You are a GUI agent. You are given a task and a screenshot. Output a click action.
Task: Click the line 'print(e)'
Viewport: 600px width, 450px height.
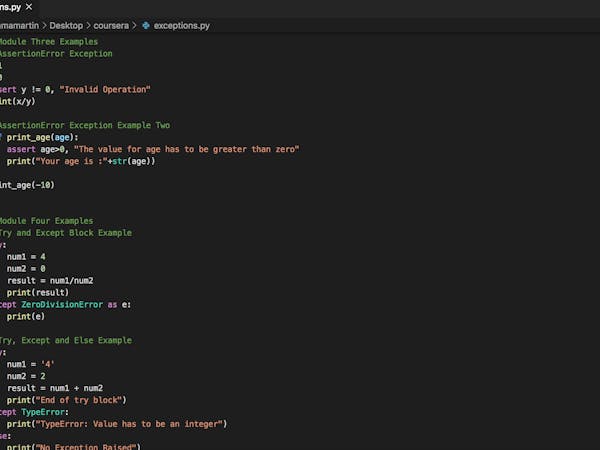26,316
